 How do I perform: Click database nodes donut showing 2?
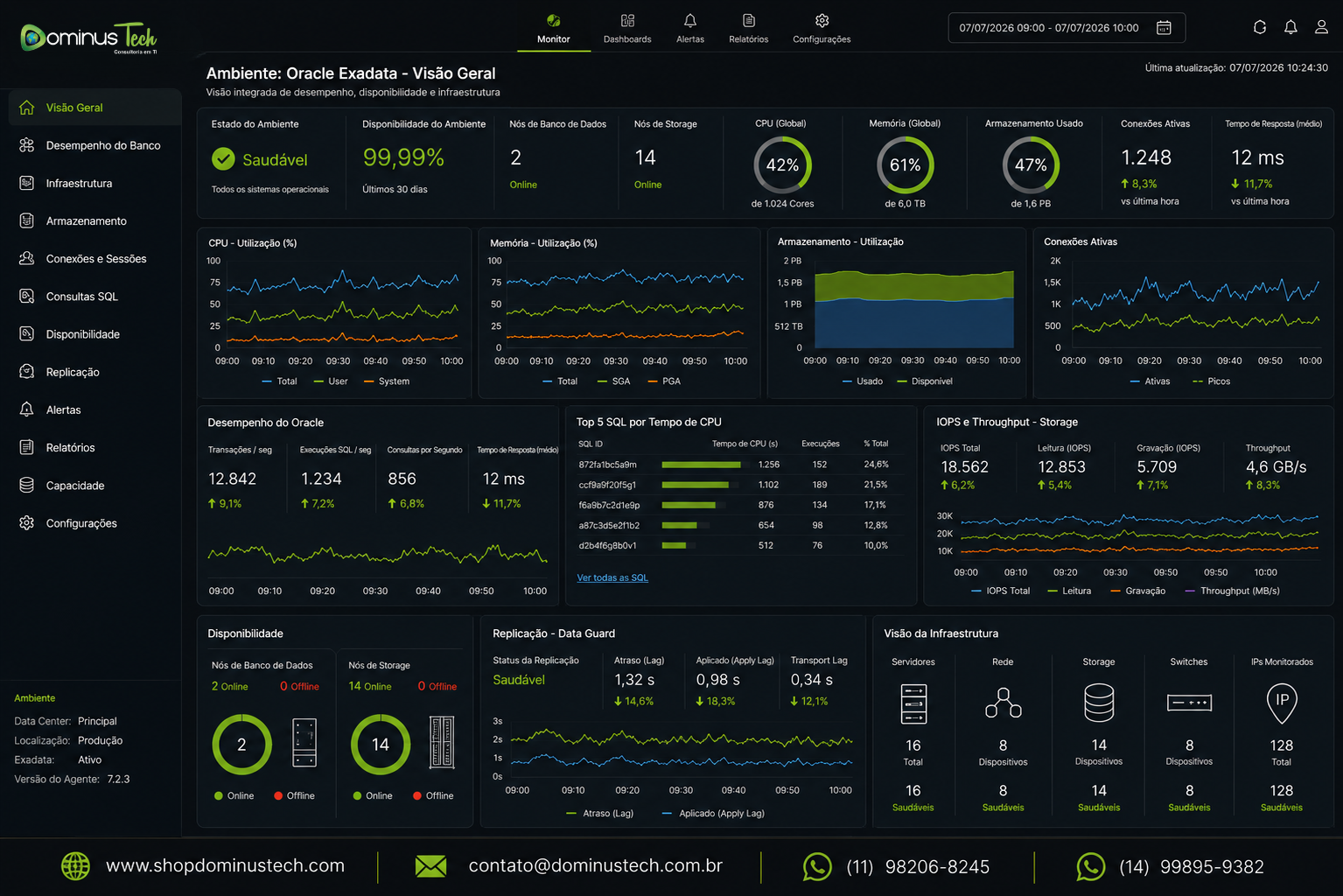(241, 745)
